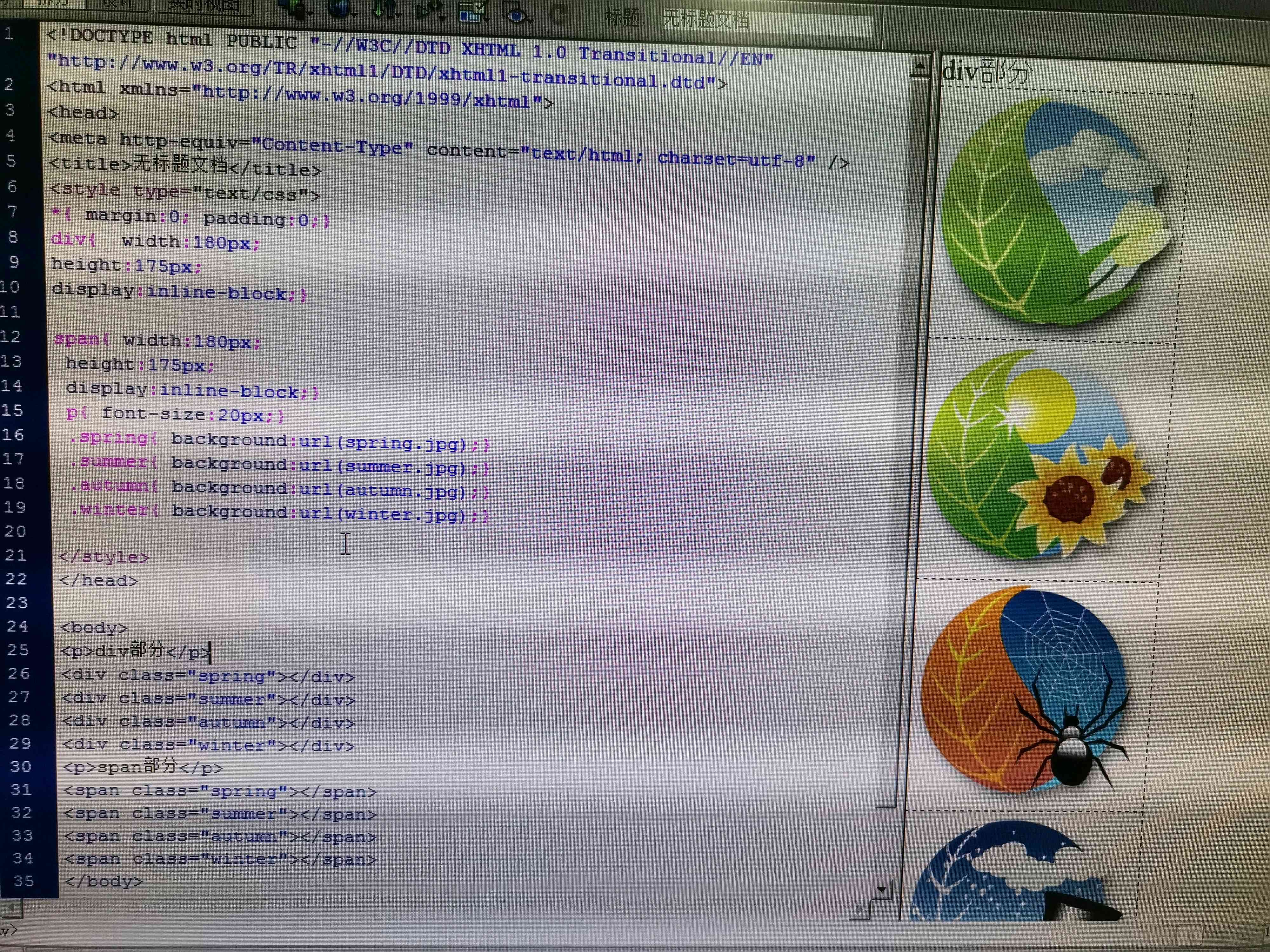Click the '<span class="summer"></span>' line
The height and width of the screenshot is (952, 1270).
click(x=220, y=814)
